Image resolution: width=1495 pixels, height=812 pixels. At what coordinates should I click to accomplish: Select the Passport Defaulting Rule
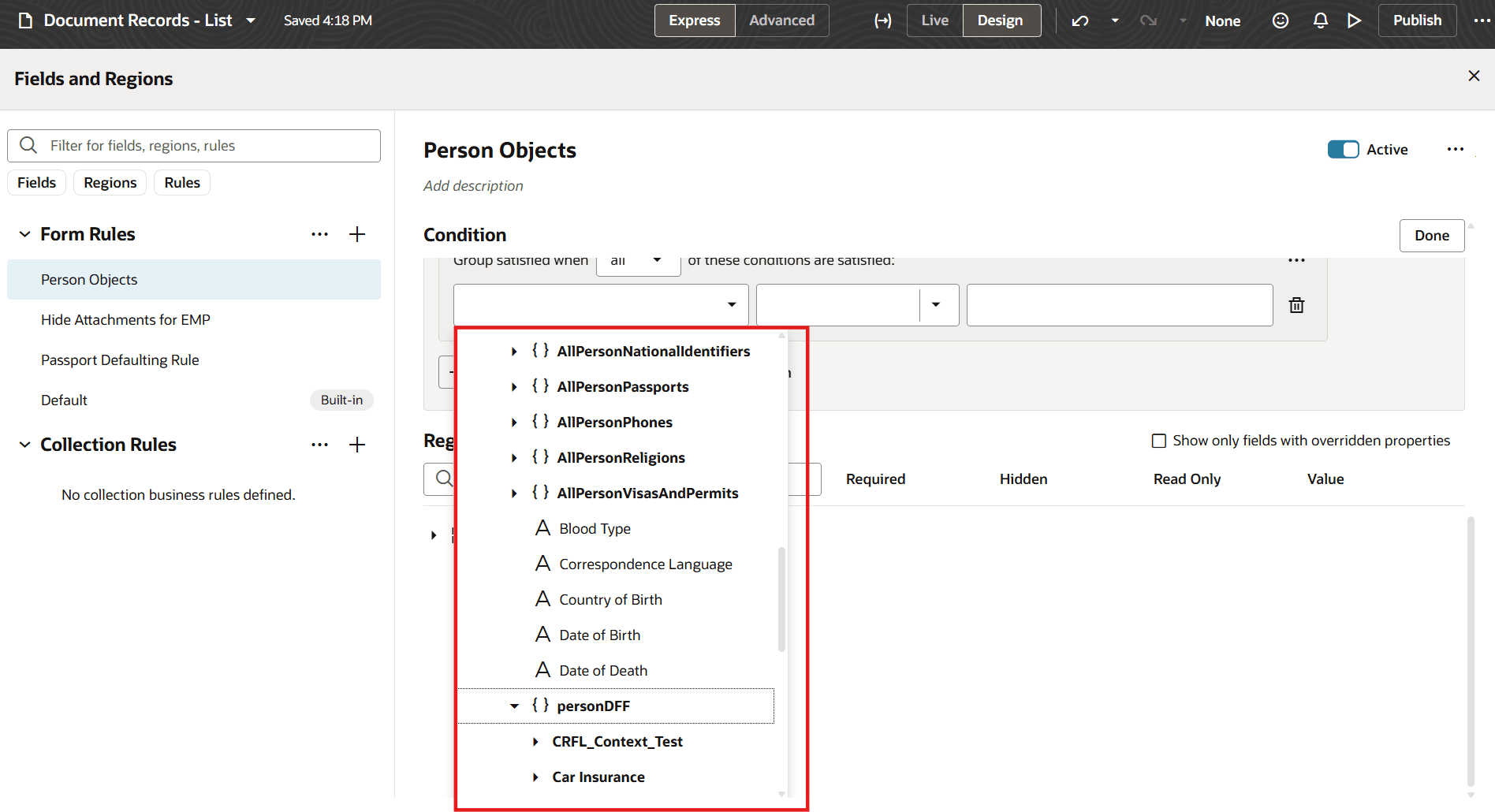194,360
